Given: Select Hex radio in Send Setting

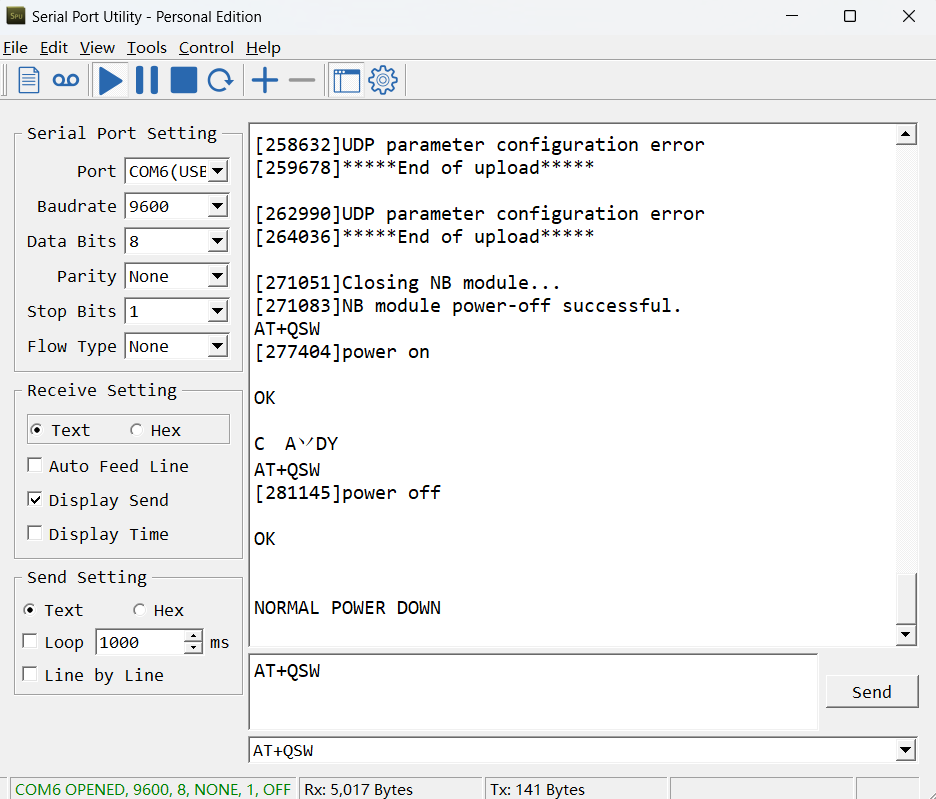Looking at the screenshot, I should click(139, 610).
